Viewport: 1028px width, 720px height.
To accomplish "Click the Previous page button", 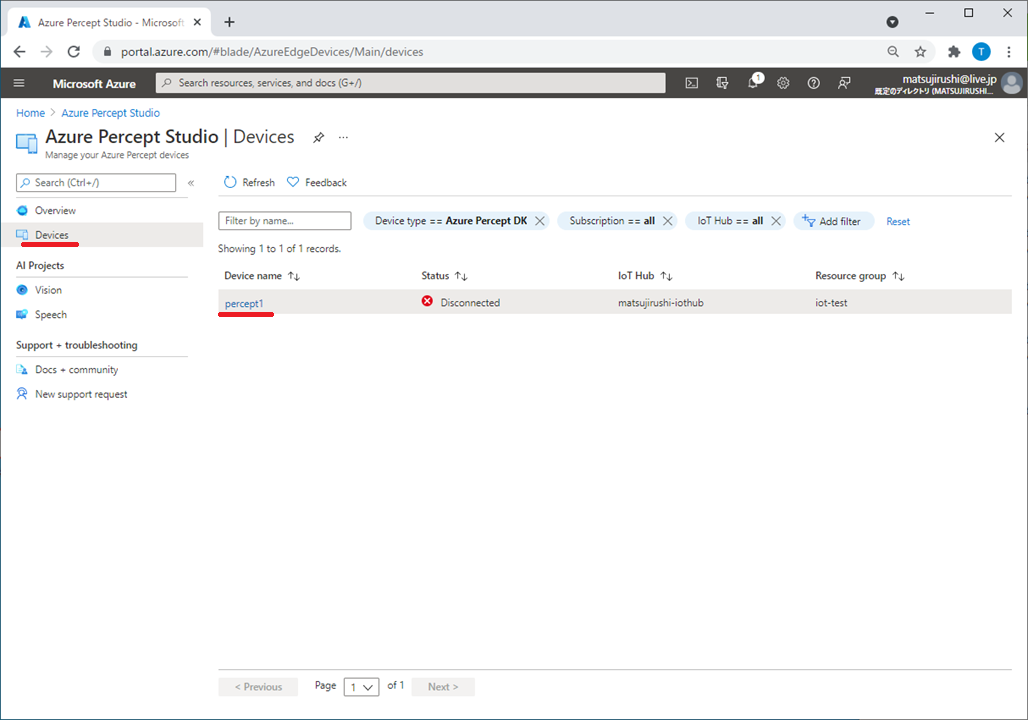I will (258, 687).
